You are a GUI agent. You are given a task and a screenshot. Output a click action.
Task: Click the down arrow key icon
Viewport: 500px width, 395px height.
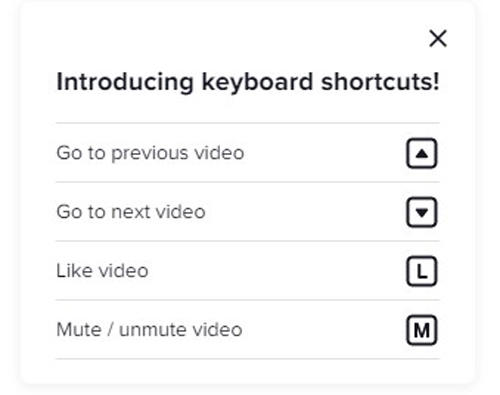pos(422,212)
